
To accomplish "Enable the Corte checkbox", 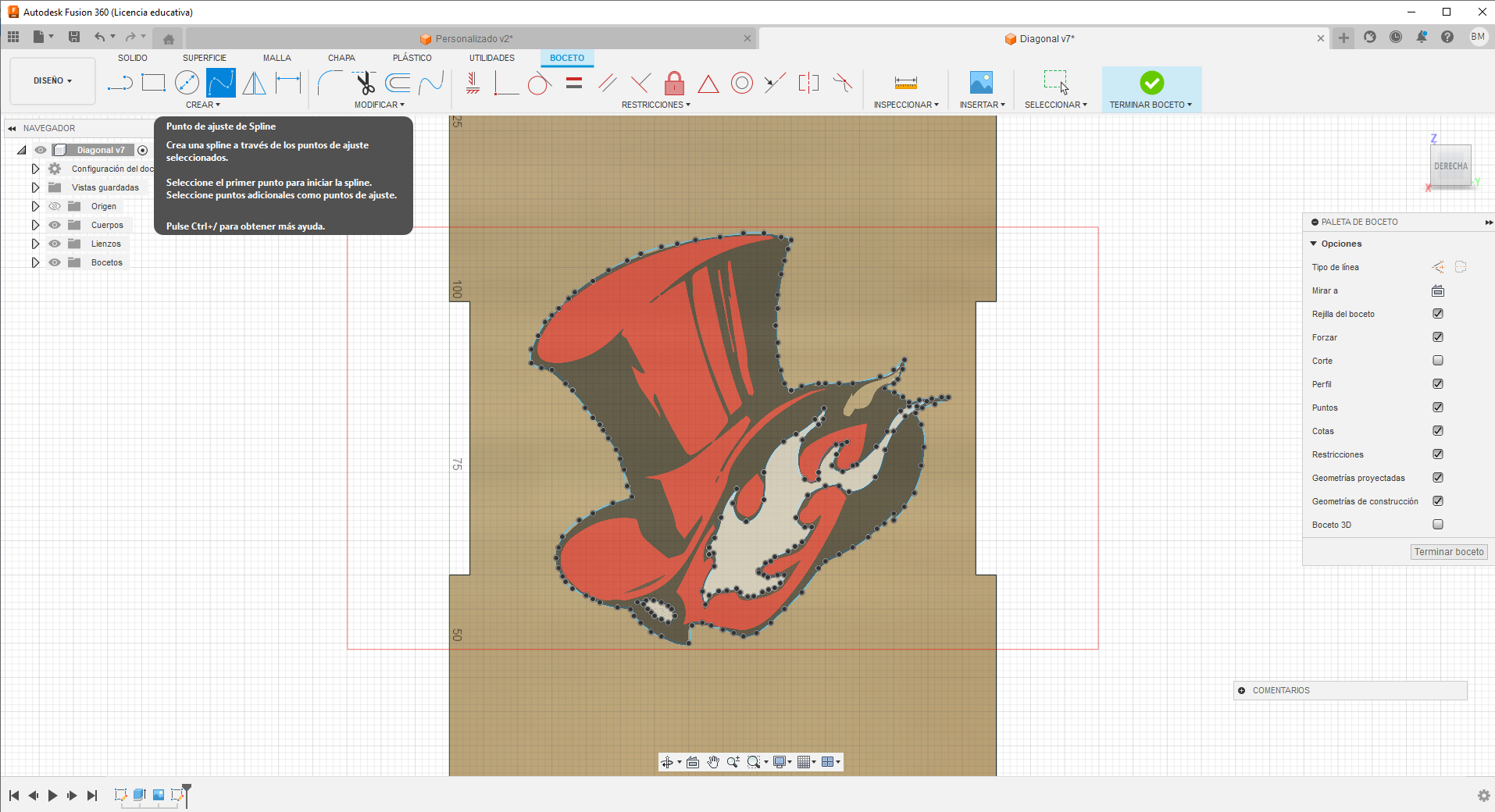I will pyautogui.click(x=1437, y=361).
